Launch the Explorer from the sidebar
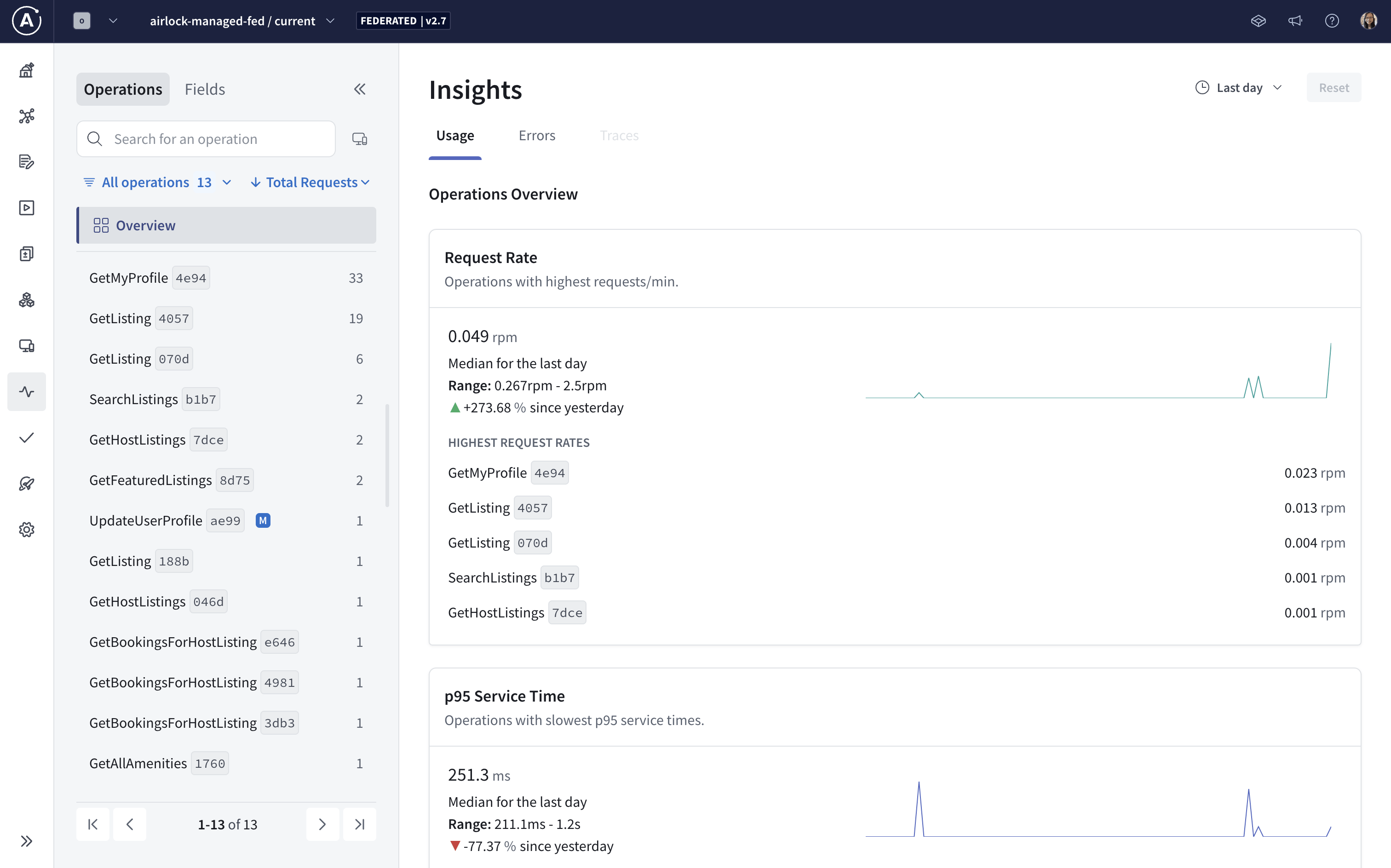 26,208
